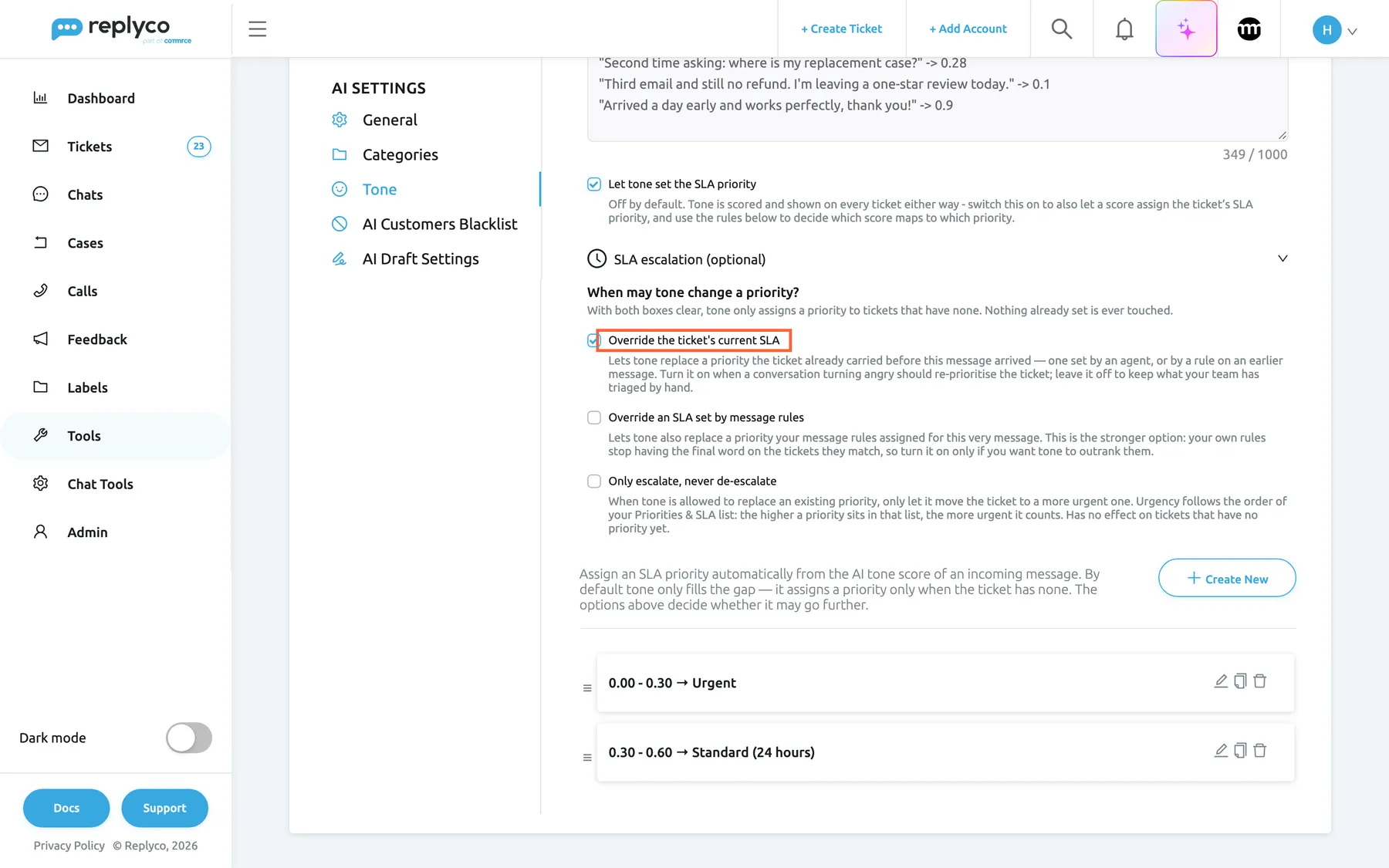The width and height of the screenshot is (1389, 868).
Task: Uncheck Let tone set the SLA priority
Action: (594, 184)
